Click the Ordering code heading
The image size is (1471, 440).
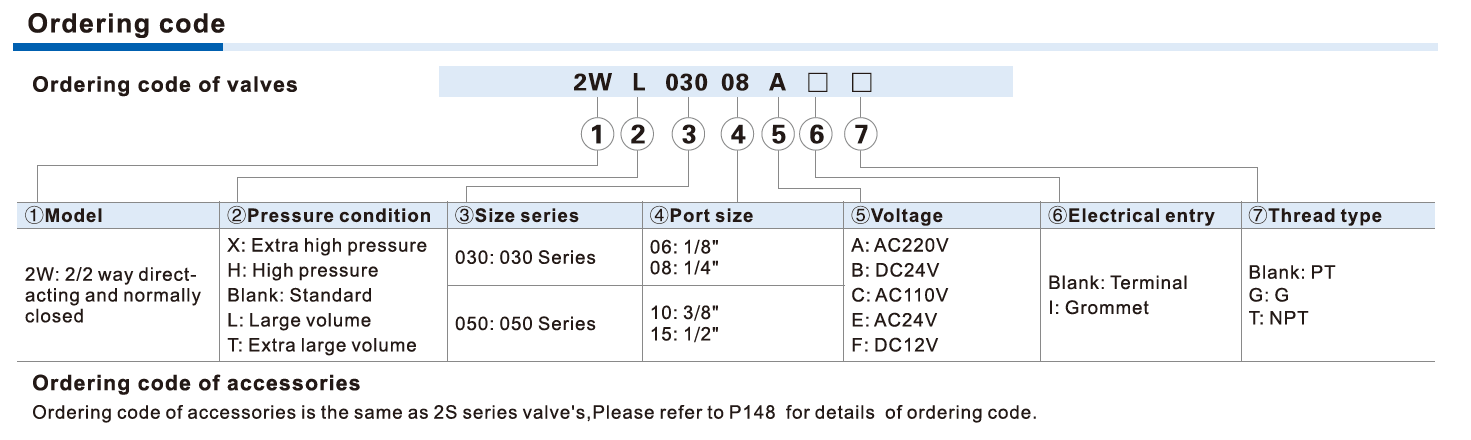(126, 24)
